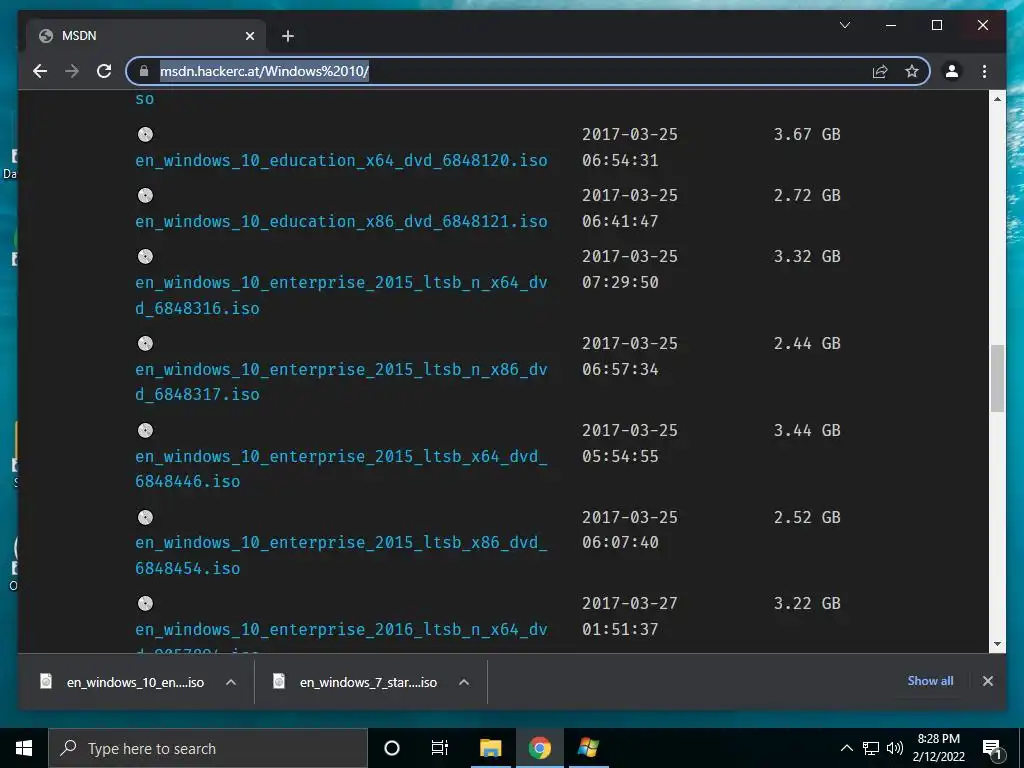This screenshot has width=1024, height=768.
Task: Reload the MSDN page
Action: coord(104,71)
